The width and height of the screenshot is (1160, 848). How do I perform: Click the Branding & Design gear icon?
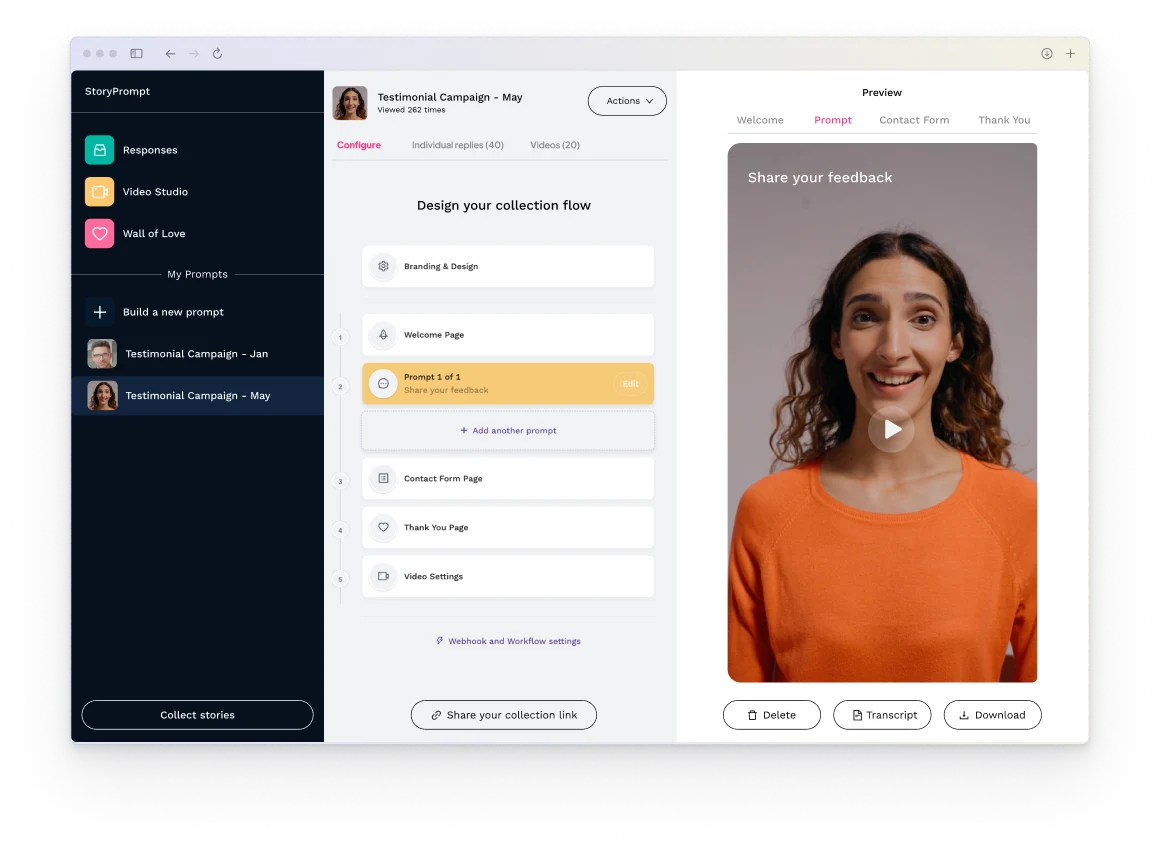(383, 267)
